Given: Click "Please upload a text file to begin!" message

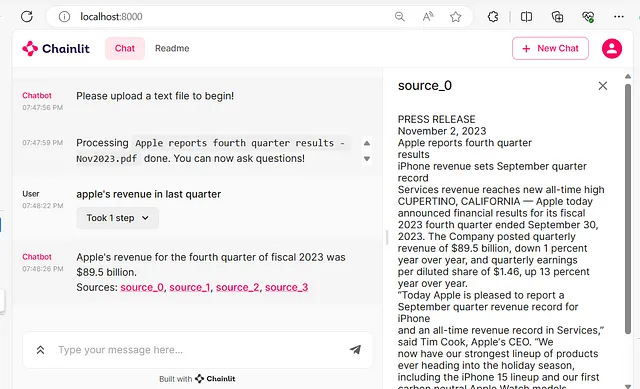Looking at the screenshot, I should [155, 96].
